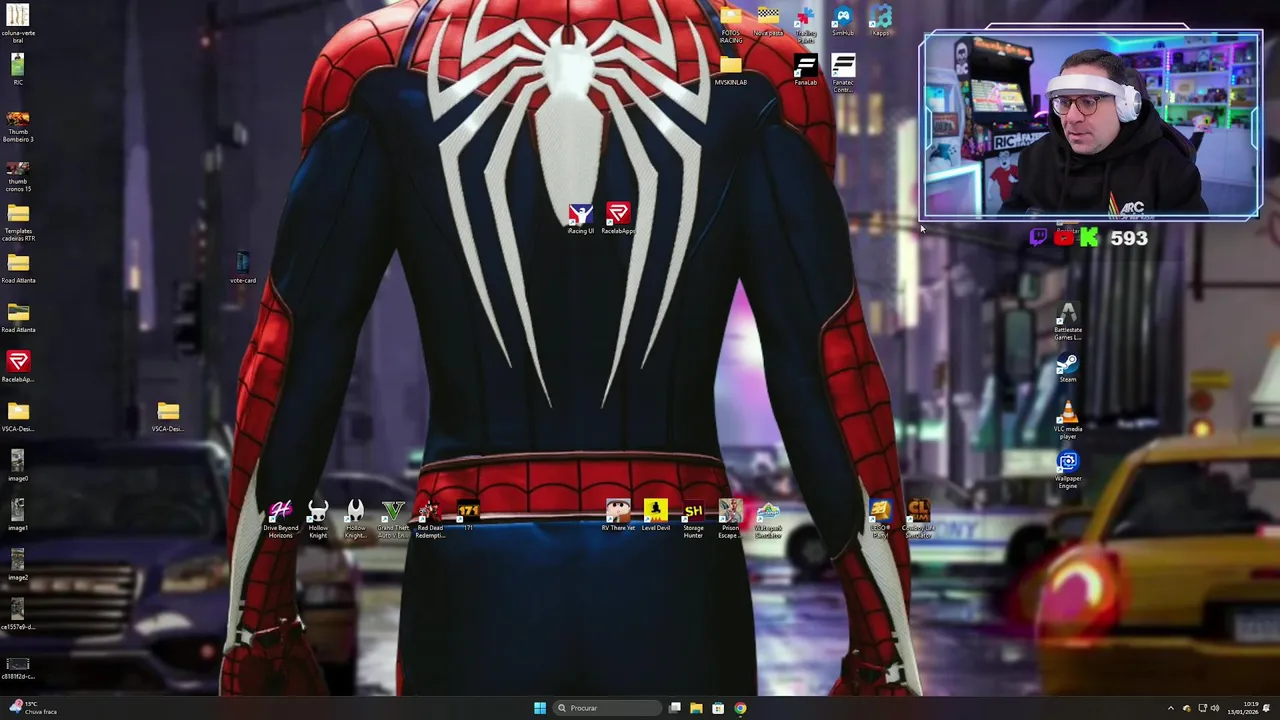Viewport: 1280px width, 720px height.
Task: Select the Drive Beyond Horizons game shortcut
Action: (281, 520)
